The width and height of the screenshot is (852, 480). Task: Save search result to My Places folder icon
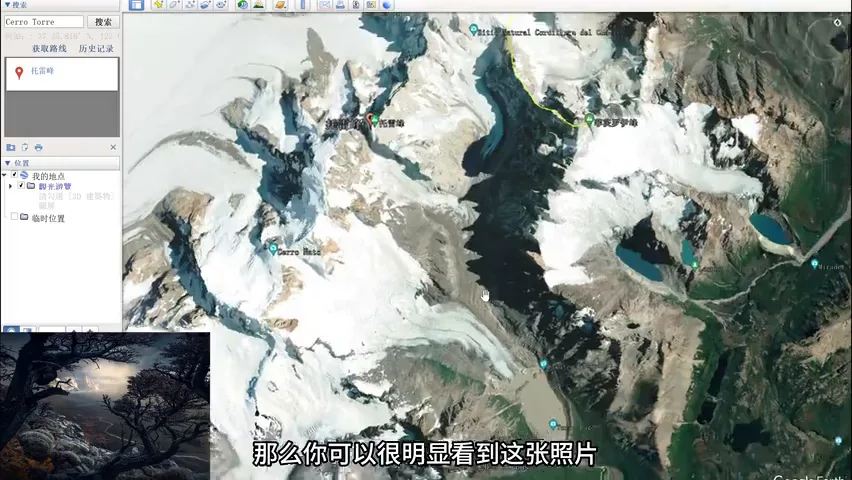pyautogui.click(x=10, y=147)
